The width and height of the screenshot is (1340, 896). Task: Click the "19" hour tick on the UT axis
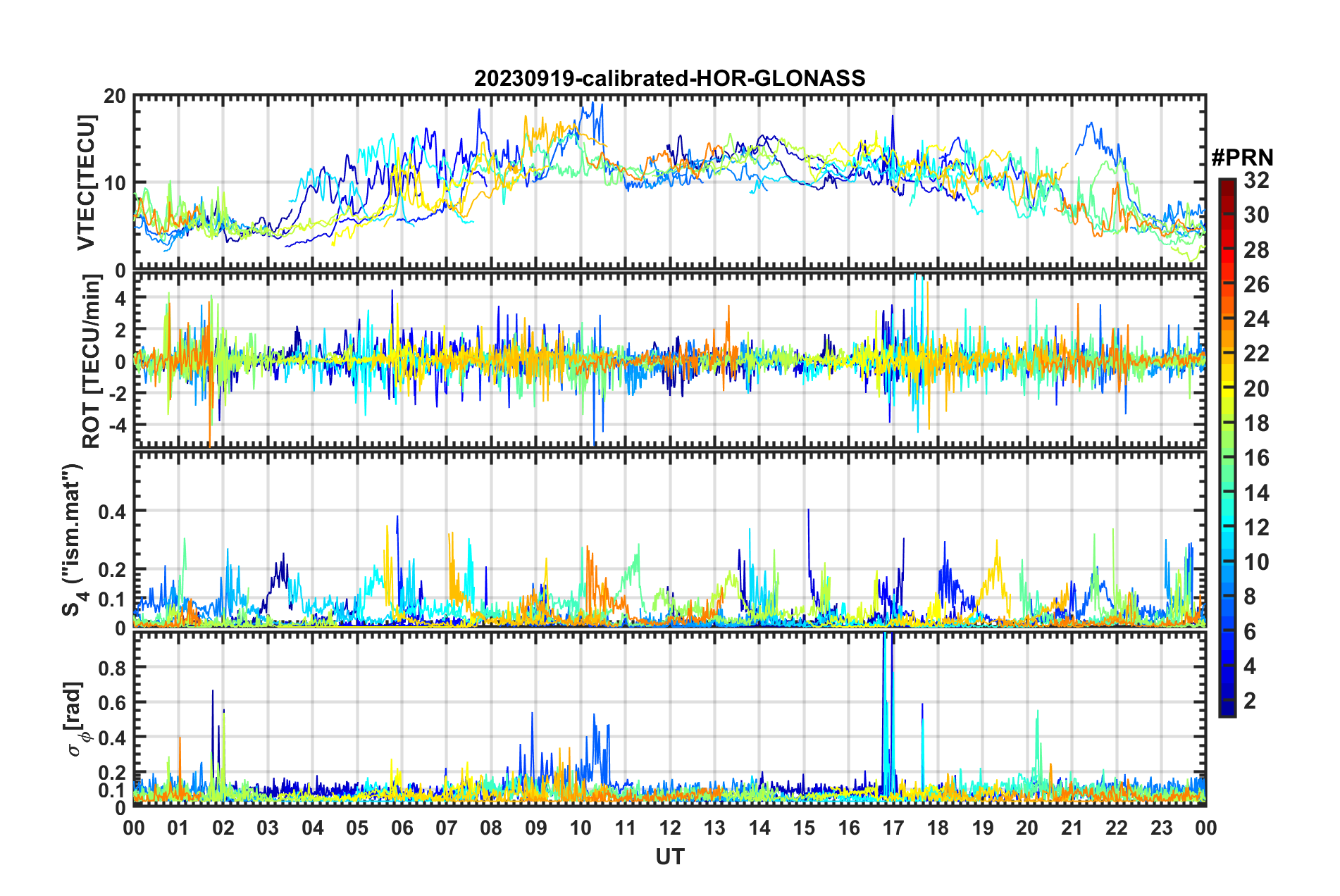tap(983, 828)
